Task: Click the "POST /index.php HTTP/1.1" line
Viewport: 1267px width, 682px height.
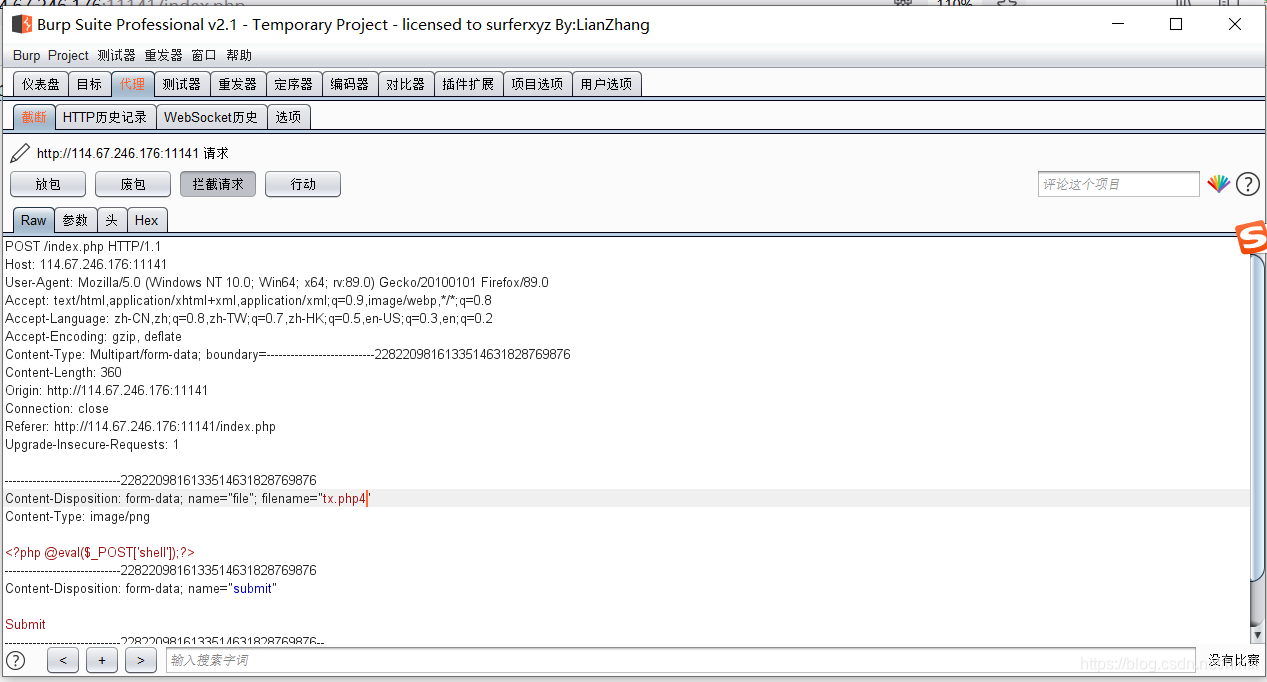Action: (x=83, y=246)
